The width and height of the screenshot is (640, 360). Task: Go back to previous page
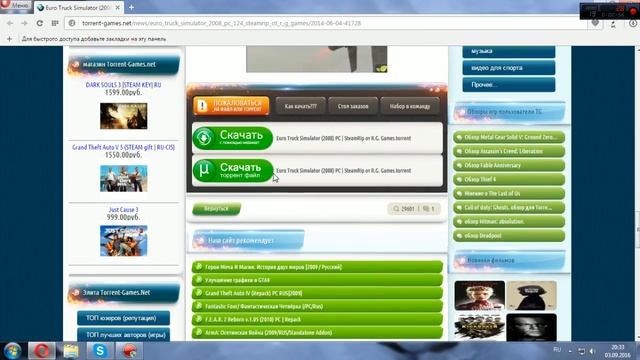point(10,23)
